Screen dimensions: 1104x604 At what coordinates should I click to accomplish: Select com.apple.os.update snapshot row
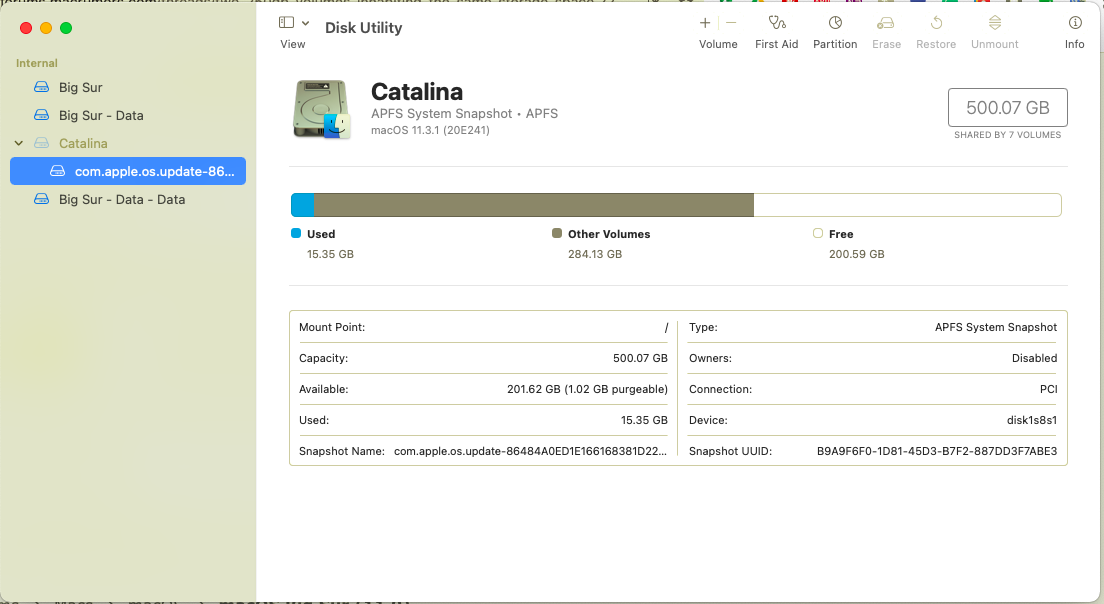click(x=127, y=171)
